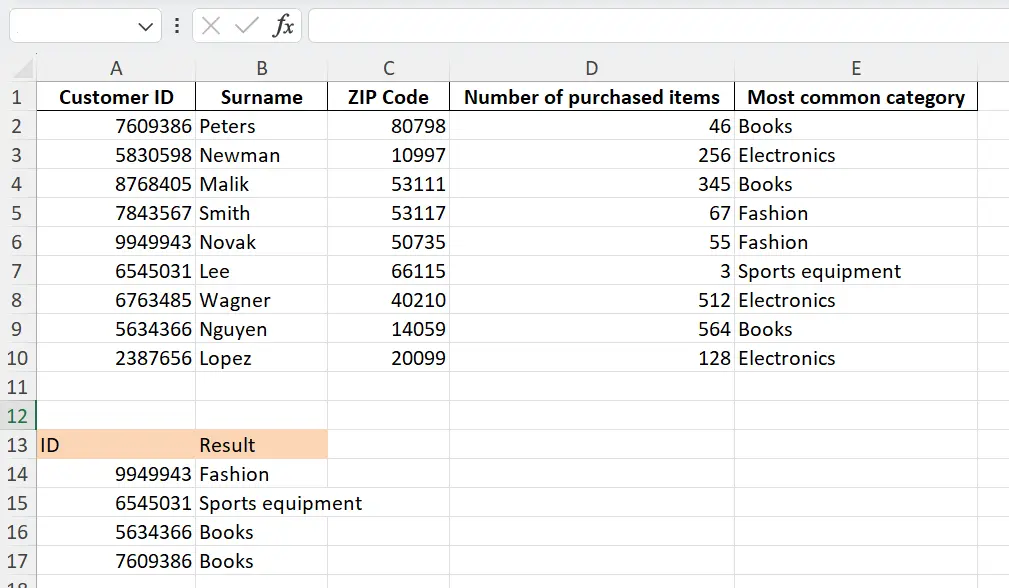The image size is (1009, 588).
Task: Open the Insert Function fx icon
Action: [283, 26]
